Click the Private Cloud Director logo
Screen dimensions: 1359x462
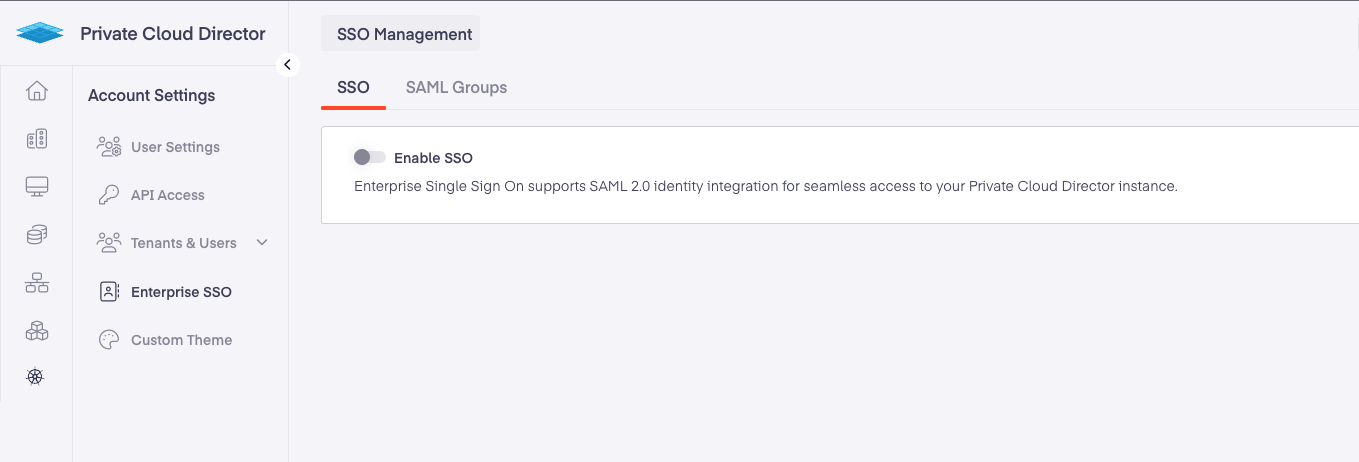40,34
